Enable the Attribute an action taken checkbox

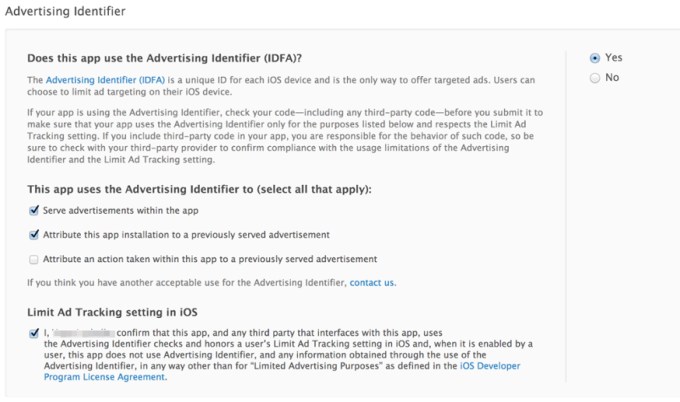point(34,258)
